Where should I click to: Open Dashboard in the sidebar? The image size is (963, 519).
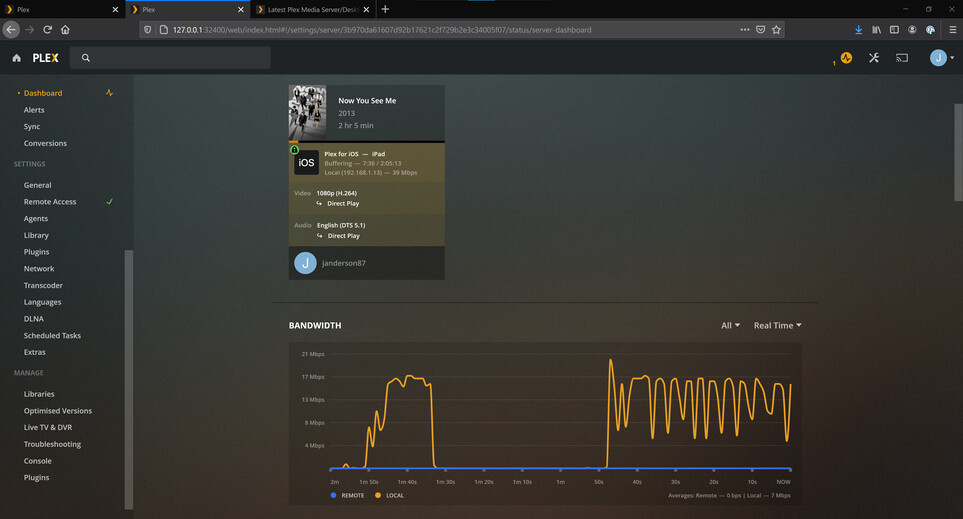(43, 93)
